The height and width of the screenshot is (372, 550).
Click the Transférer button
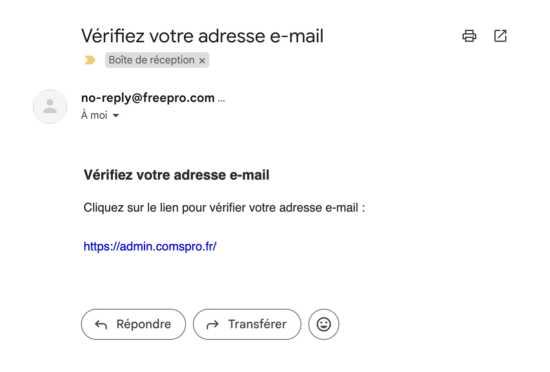[247, 324]
